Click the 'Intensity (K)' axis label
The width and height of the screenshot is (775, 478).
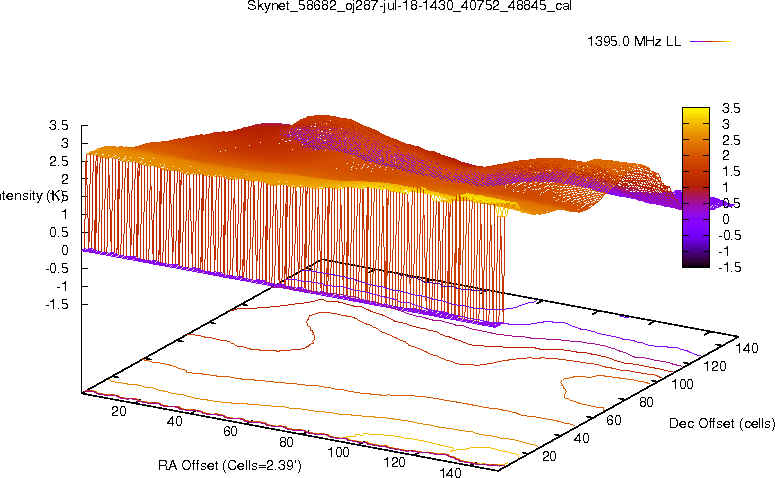pyautogui.click(x=32, y=196)
